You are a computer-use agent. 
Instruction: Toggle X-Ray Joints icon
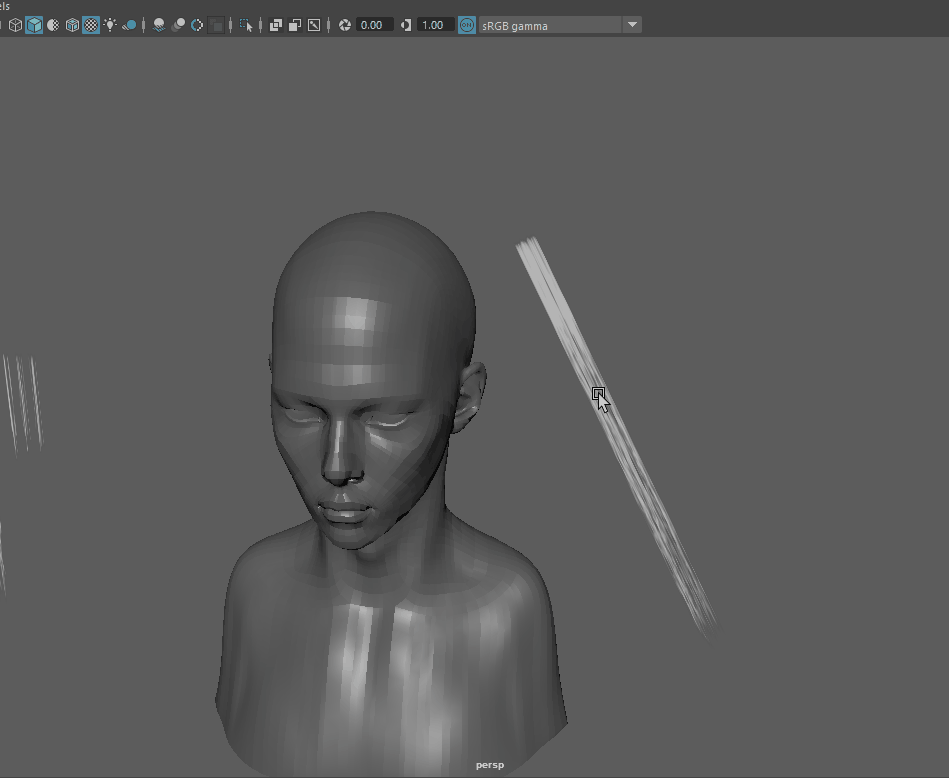(314, 25)
